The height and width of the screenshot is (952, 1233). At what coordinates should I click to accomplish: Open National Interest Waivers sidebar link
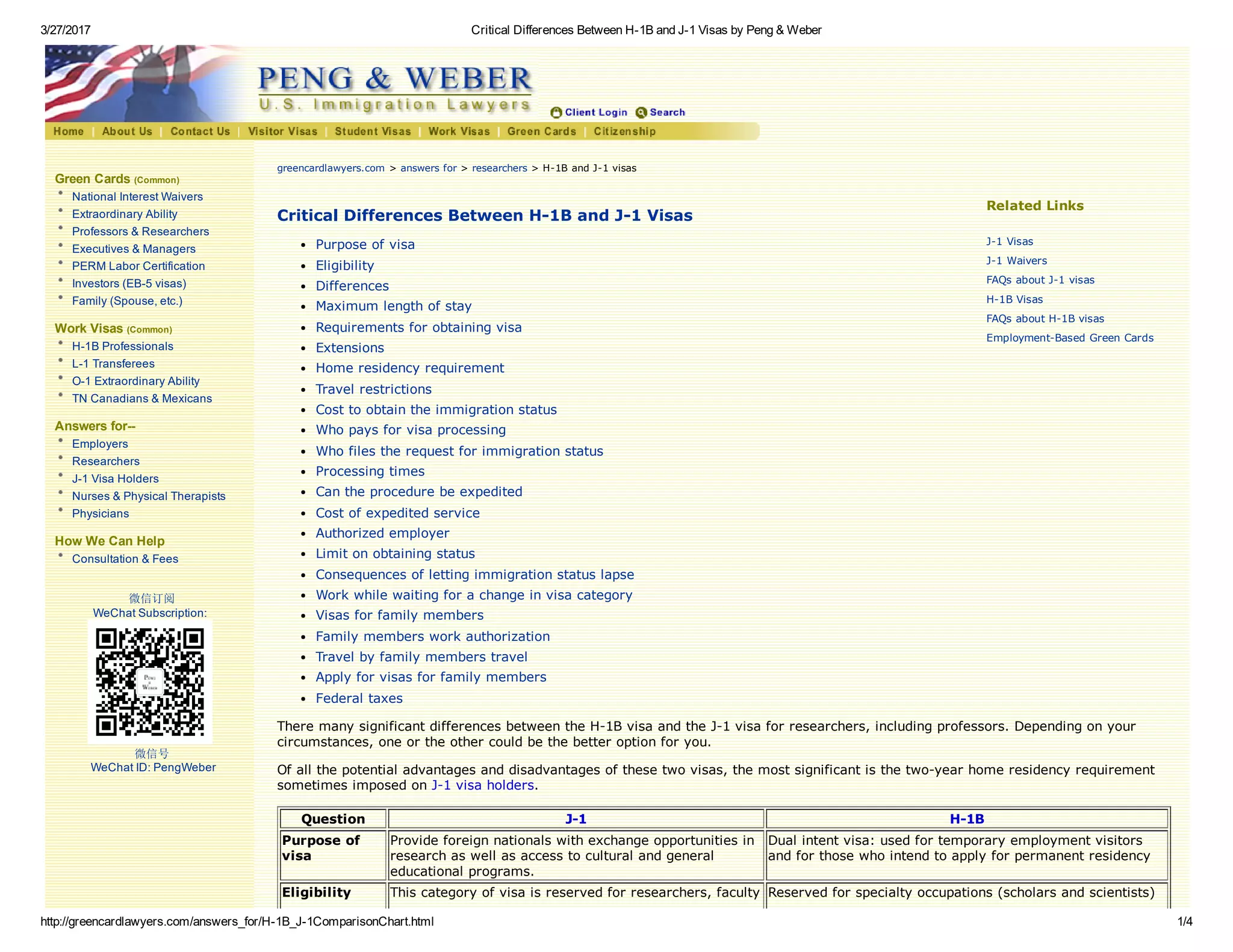(x=137, y=197)
